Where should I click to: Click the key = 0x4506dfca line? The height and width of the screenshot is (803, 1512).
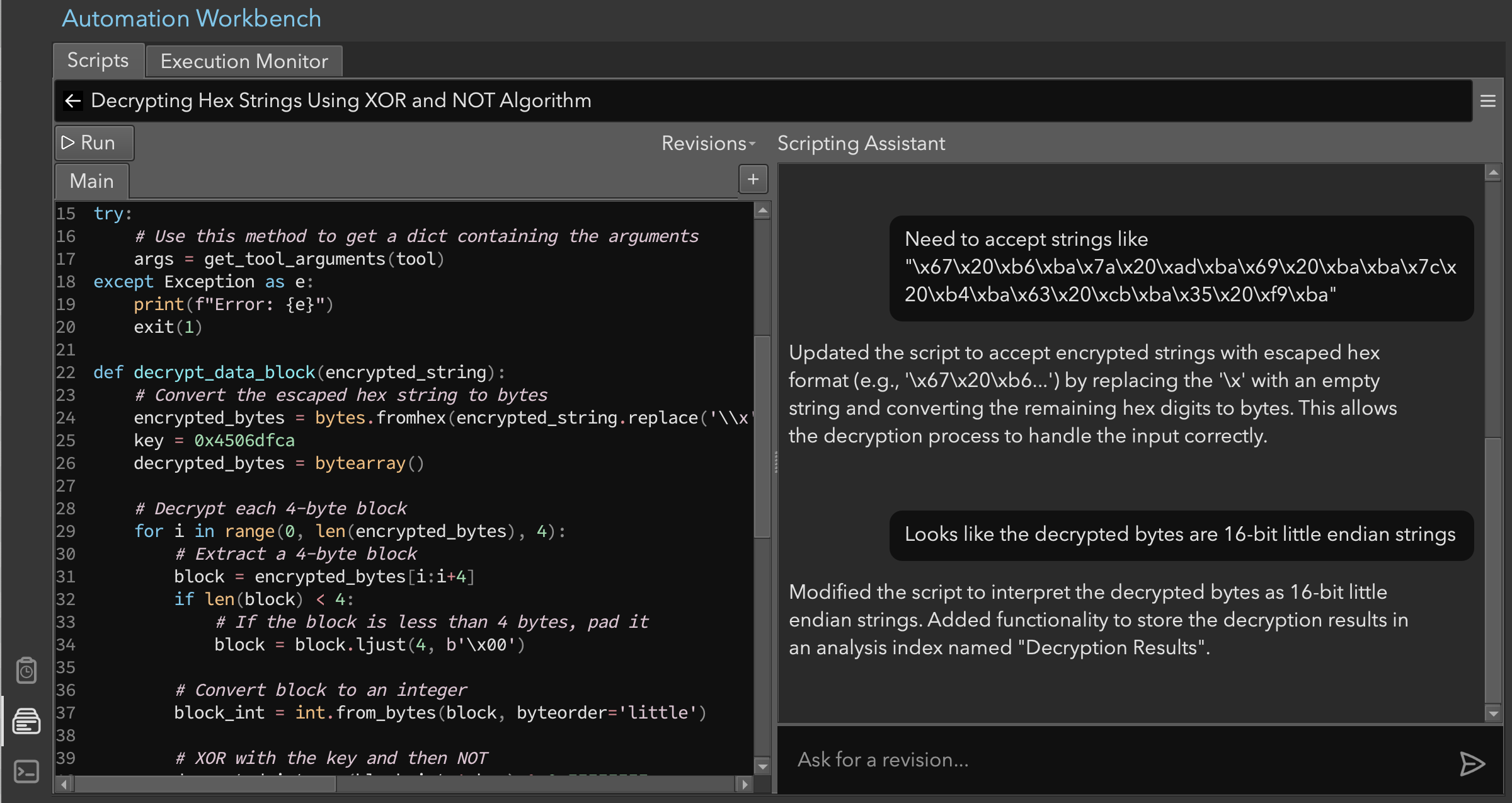(214, 441)
